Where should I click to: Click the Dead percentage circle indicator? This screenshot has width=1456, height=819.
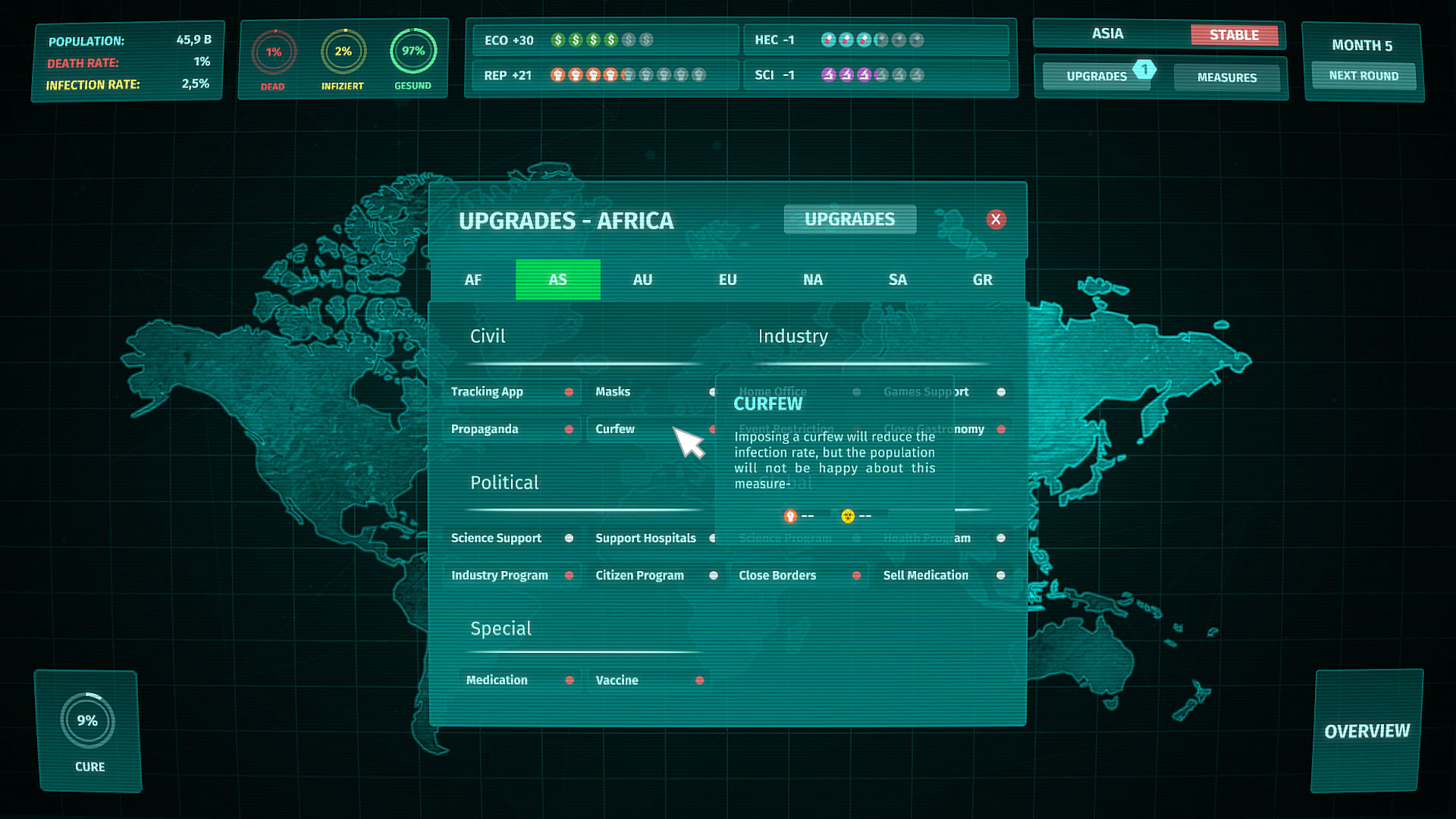(x=274, y=52)
